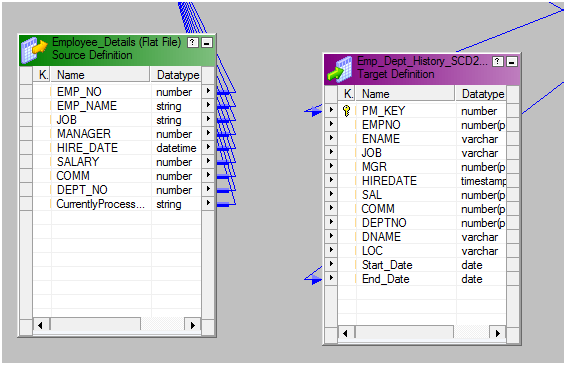Click the DEPT_NO output port arrow

click(x=208, y=189)
